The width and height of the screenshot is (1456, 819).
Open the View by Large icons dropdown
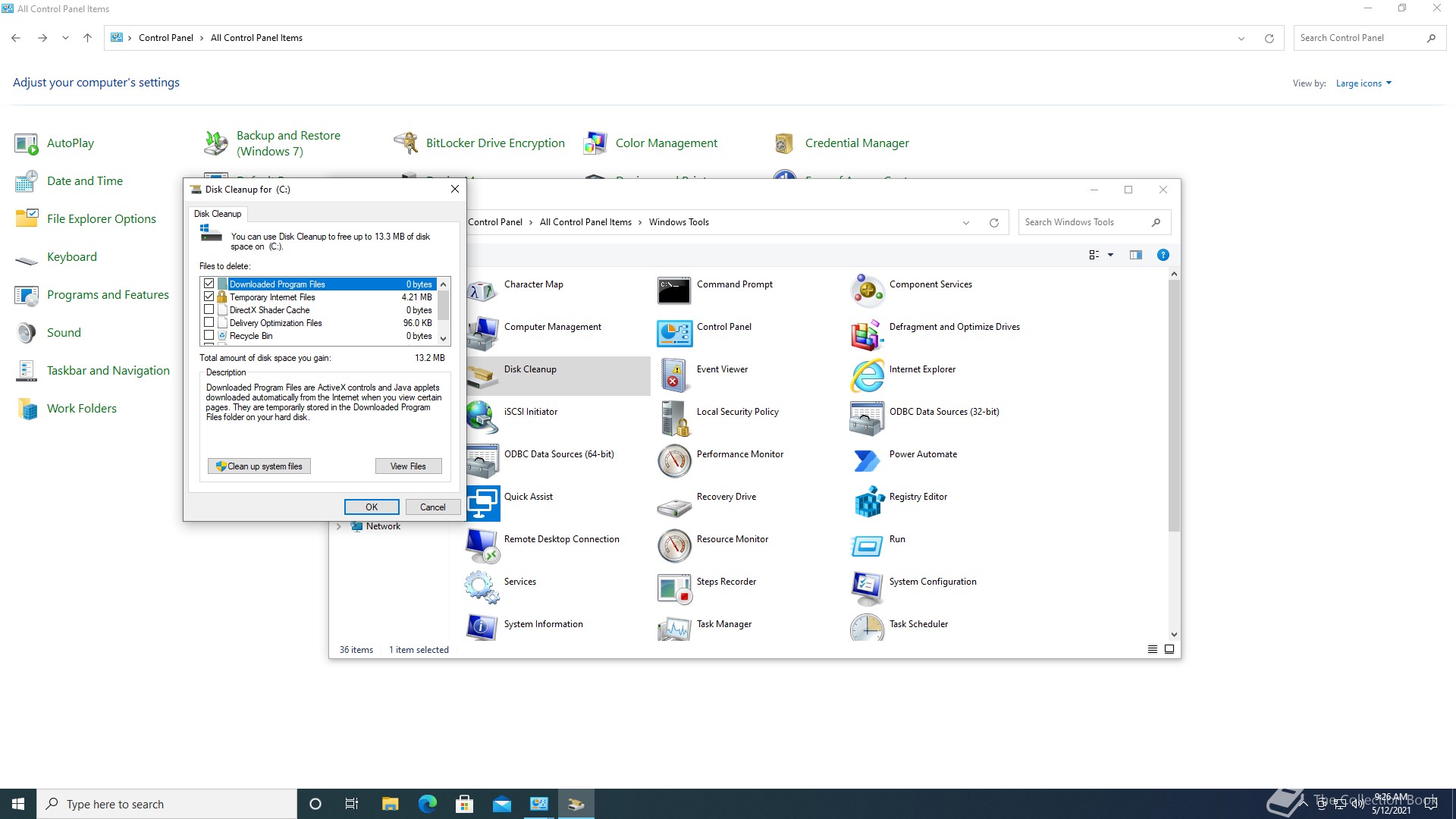click(x=1363, y=83)
